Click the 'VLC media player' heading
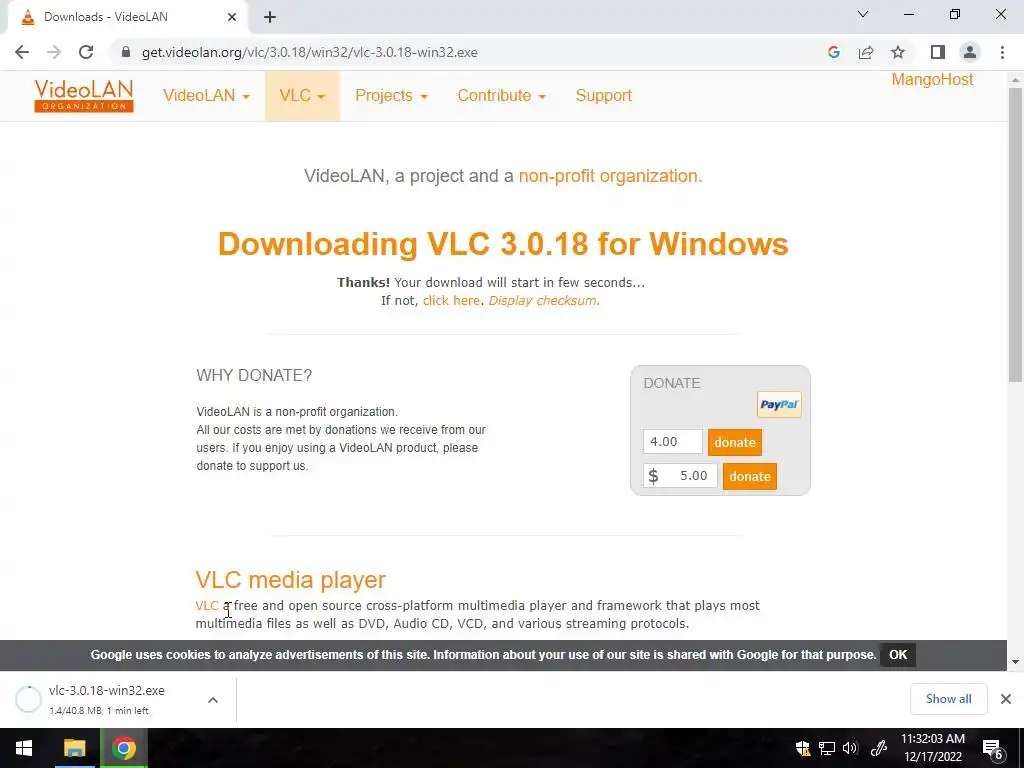The width and height of the screenshot is (1024, 768). (x=291, y=579)
